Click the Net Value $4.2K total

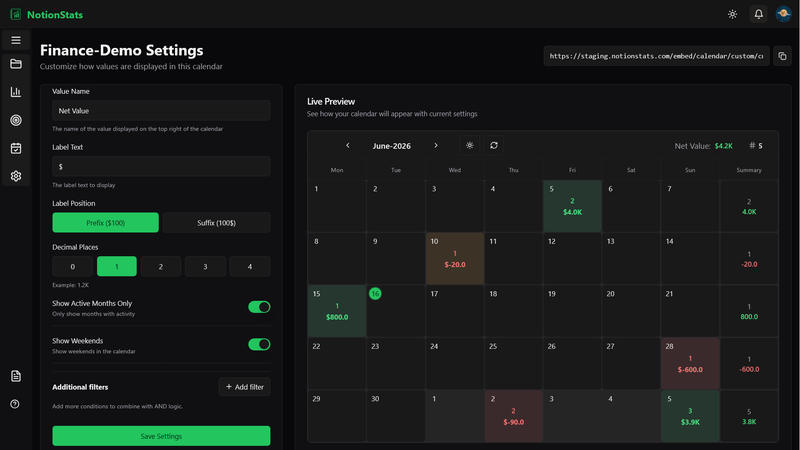pyautogui.click(x=704, y=146)
